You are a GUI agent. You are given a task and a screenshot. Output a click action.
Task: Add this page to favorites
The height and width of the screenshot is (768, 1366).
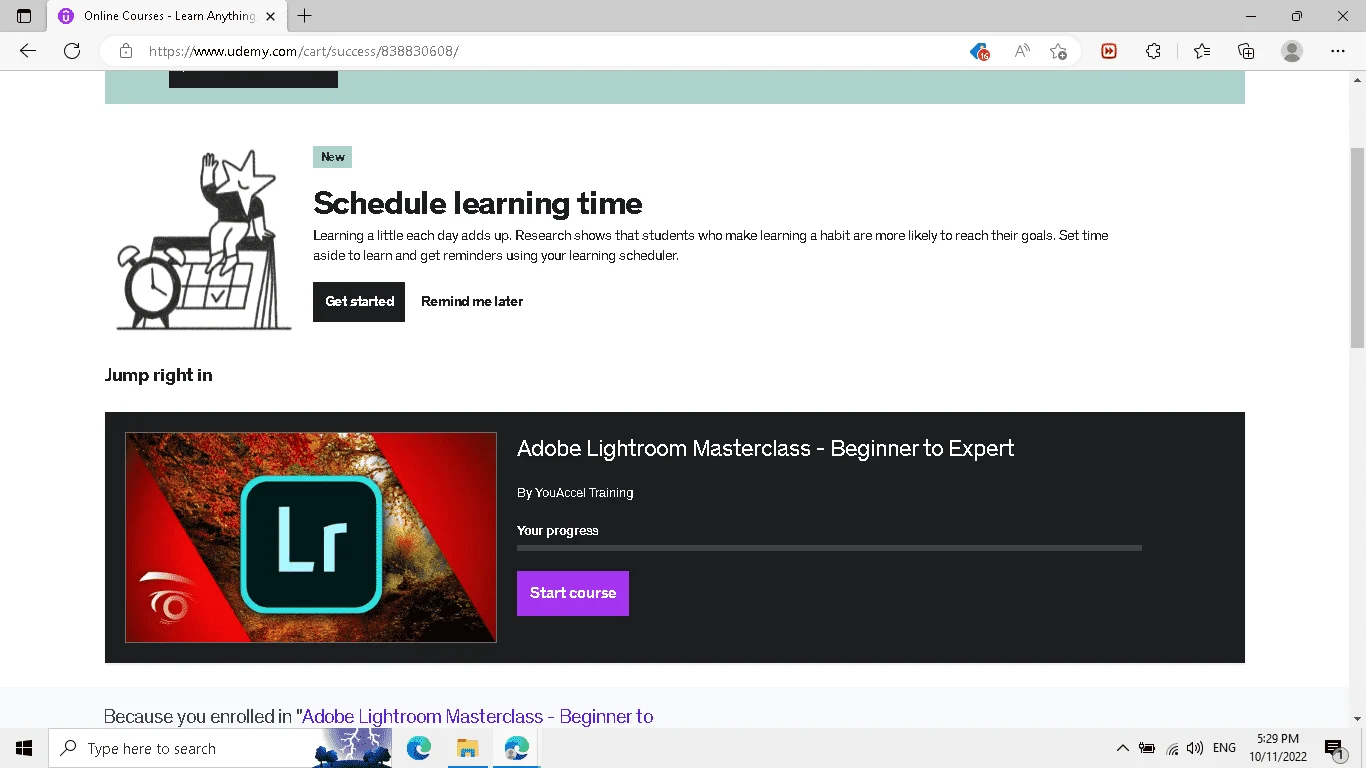[1058, 51]
